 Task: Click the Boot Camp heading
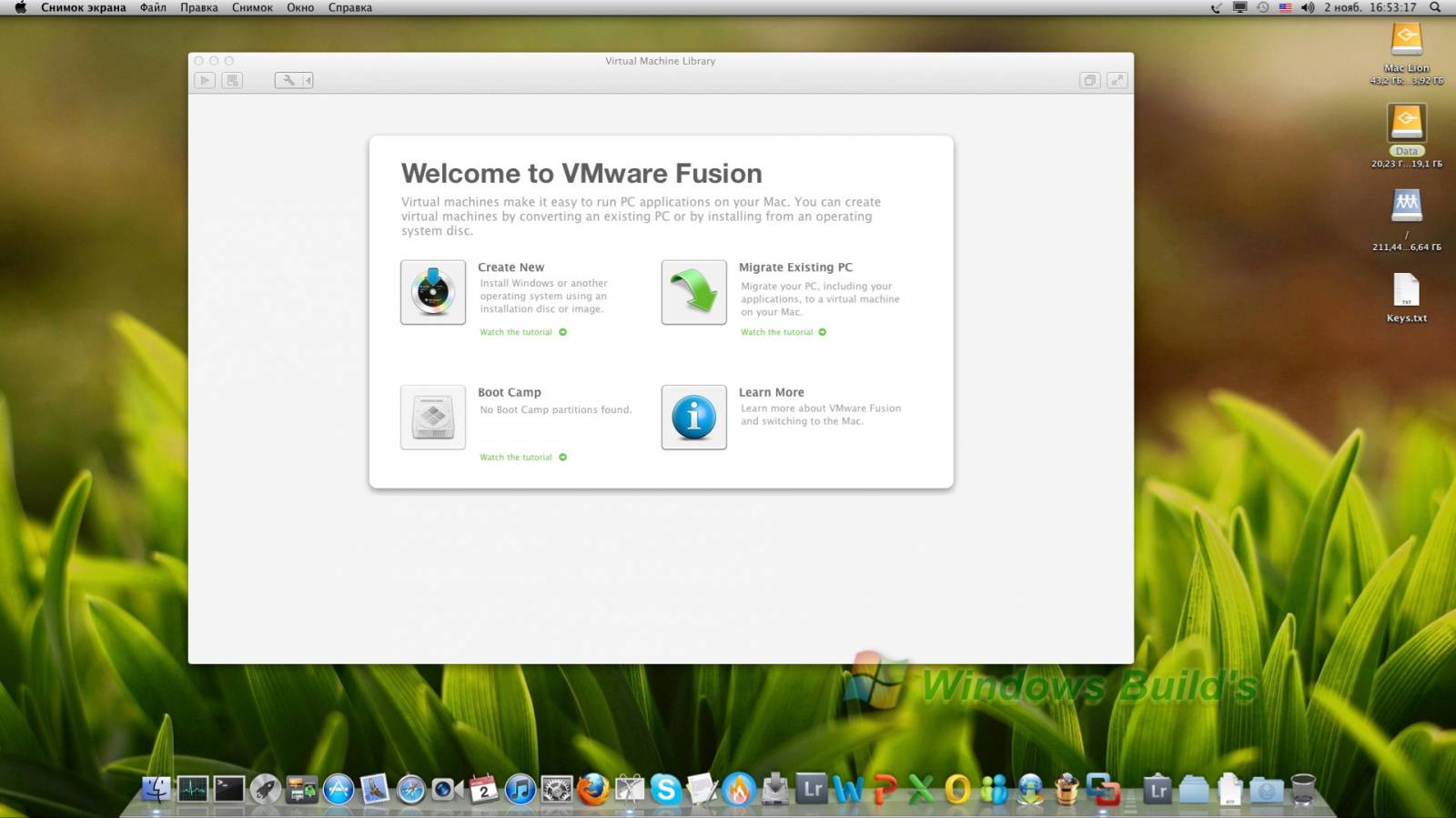point(510,392)
